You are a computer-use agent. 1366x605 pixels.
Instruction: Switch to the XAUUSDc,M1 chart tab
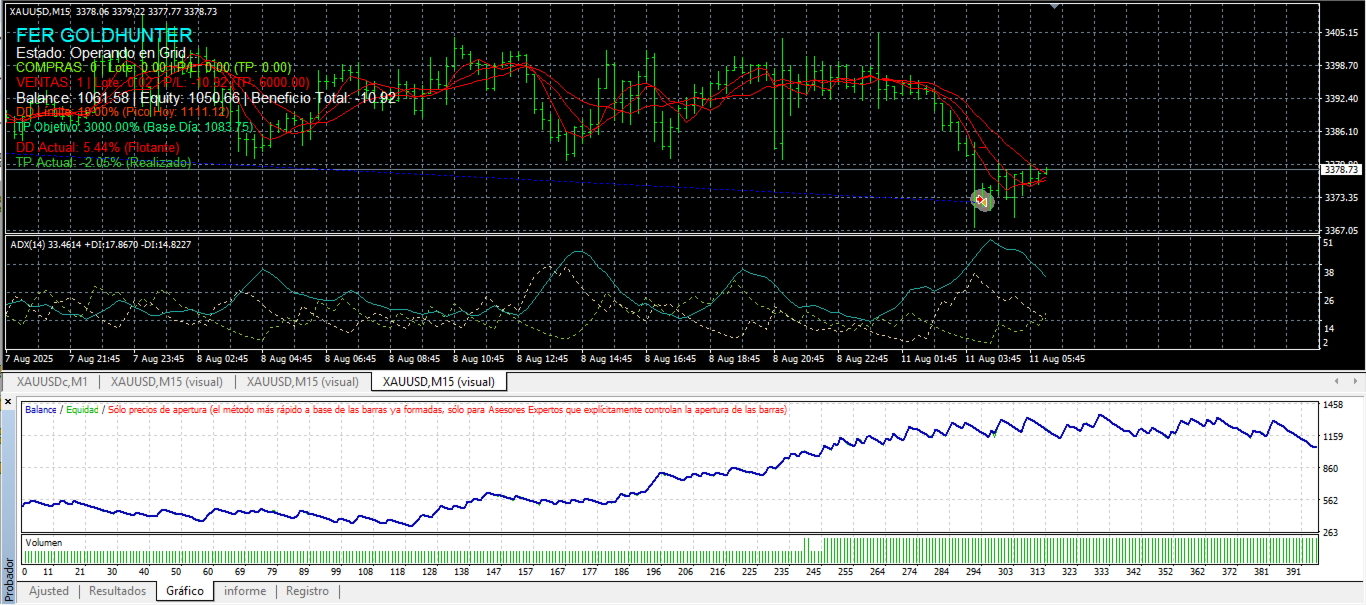point(51,382)
